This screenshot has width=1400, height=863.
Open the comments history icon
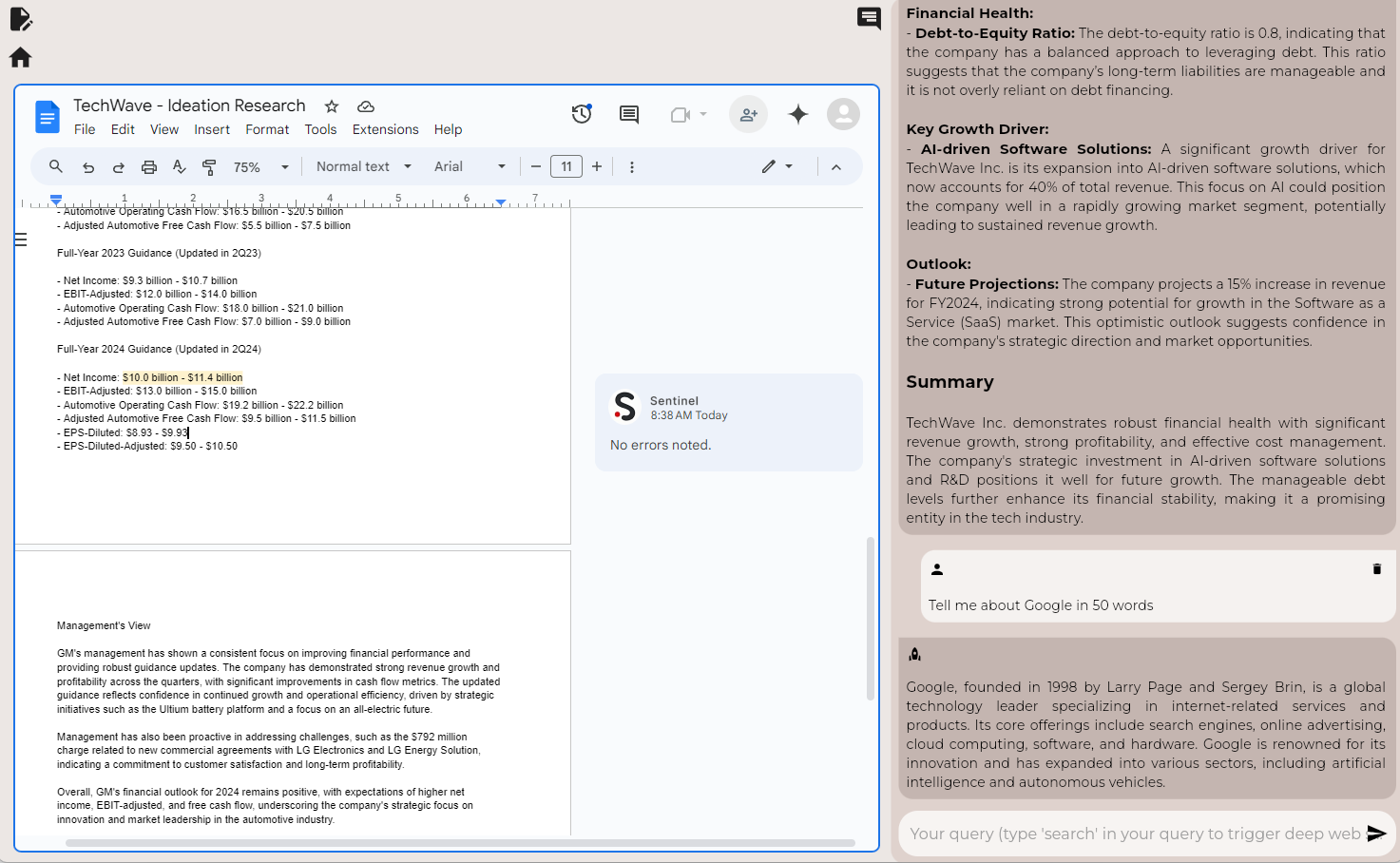click(x=629, y=114)
